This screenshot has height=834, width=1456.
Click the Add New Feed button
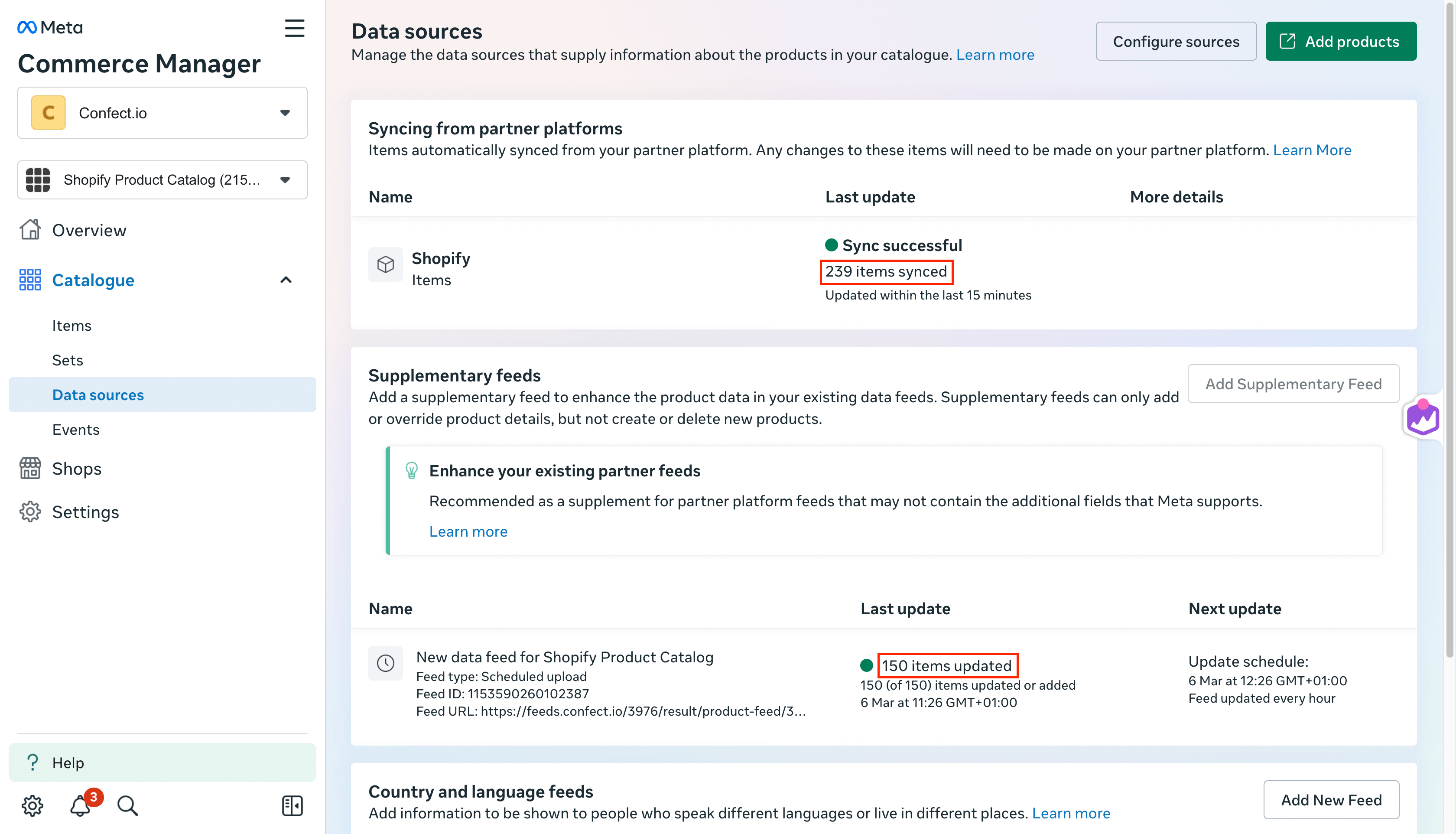click(x=1331, y=800)
